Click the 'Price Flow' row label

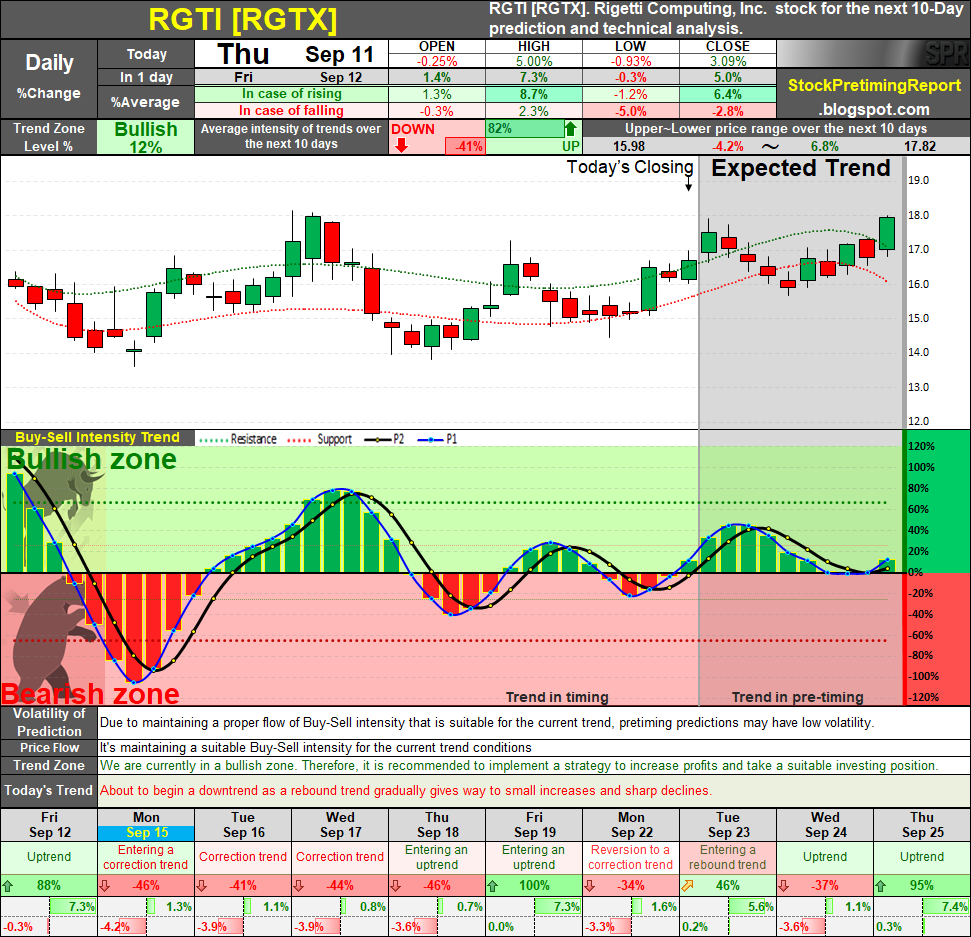(x=49, y=747)
